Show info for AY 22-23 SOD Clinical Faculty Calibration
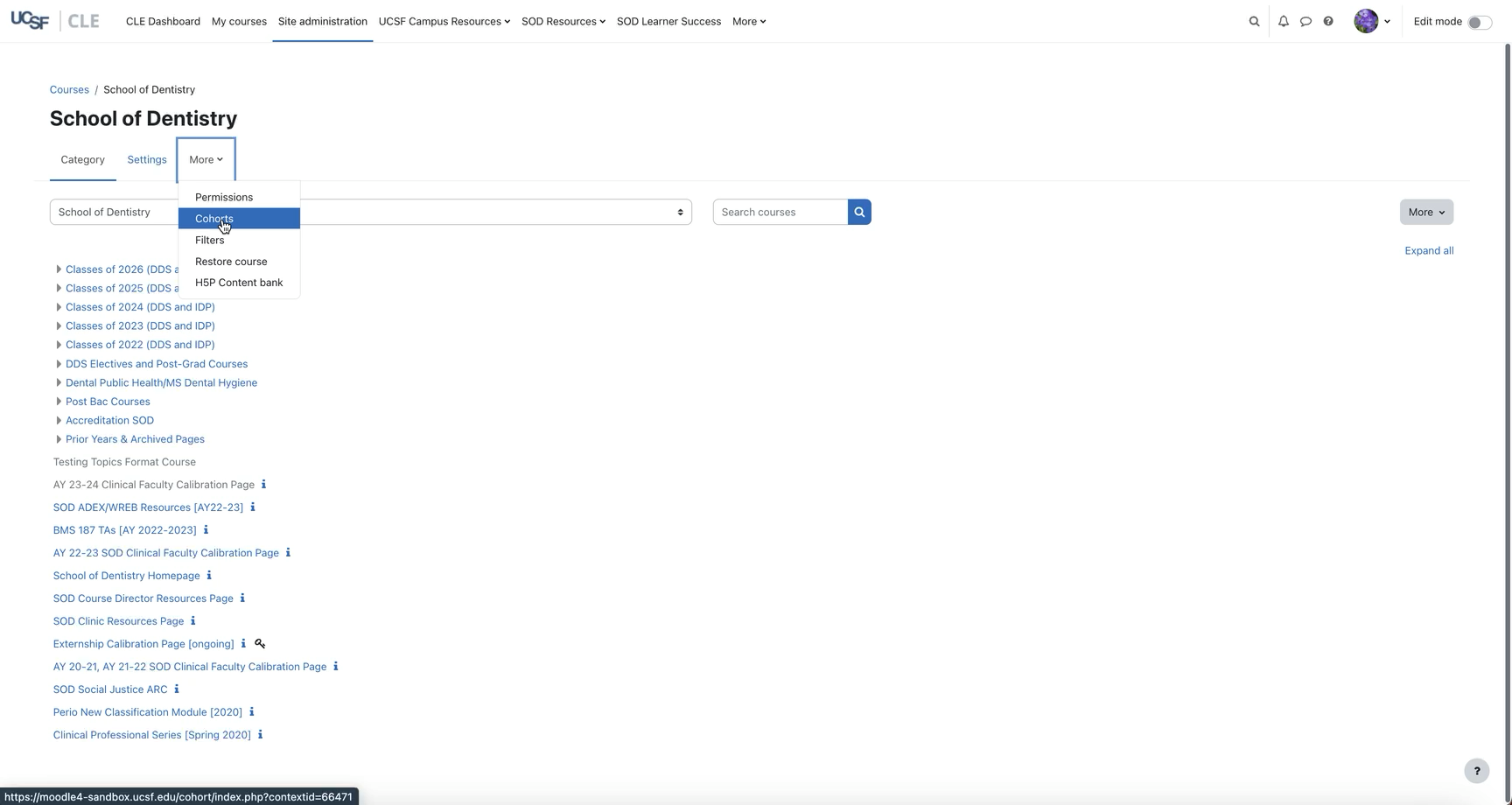1512x805 pixels. click(288, 552)
